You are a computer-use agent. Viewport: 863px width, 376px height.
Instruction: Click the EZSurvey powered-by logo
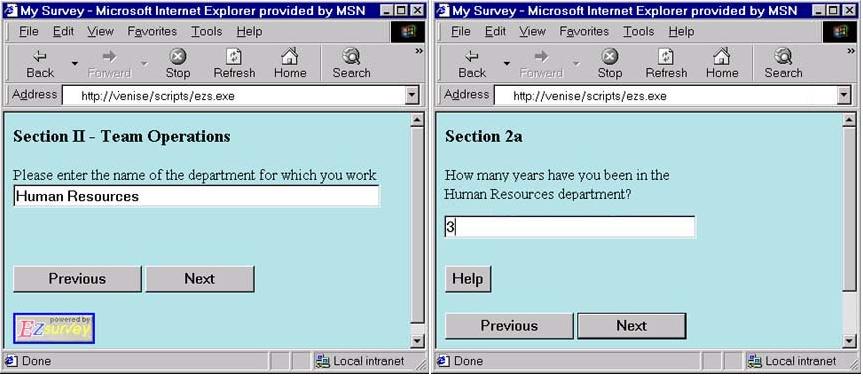tap(54, 329)
